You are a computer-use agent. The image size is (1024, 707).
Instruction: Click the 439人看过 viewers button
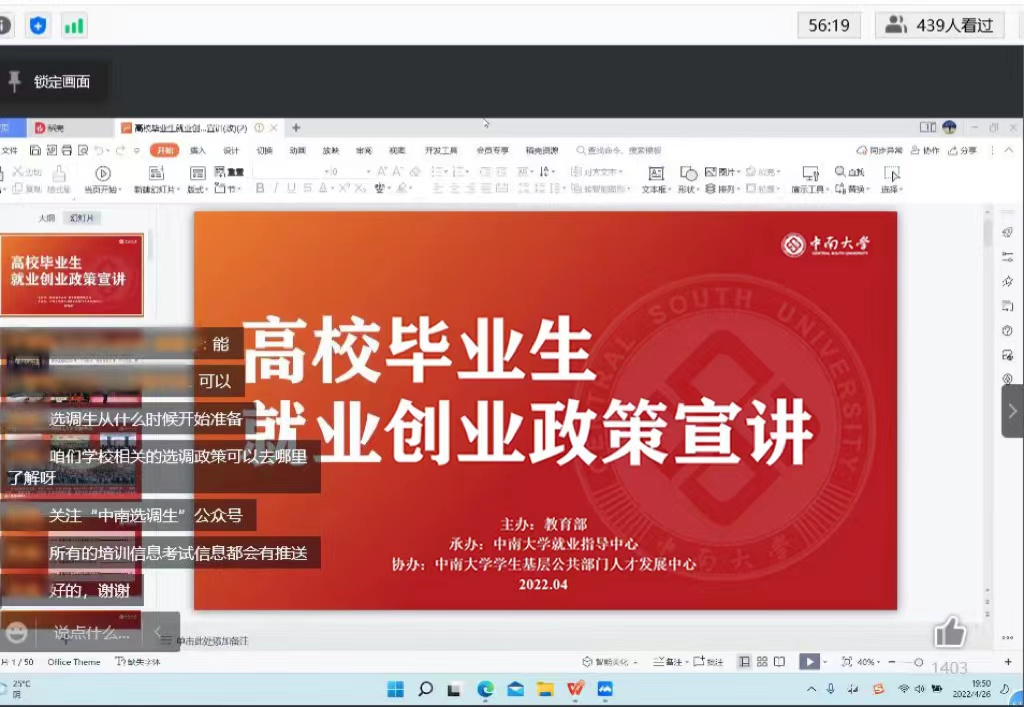941,25
